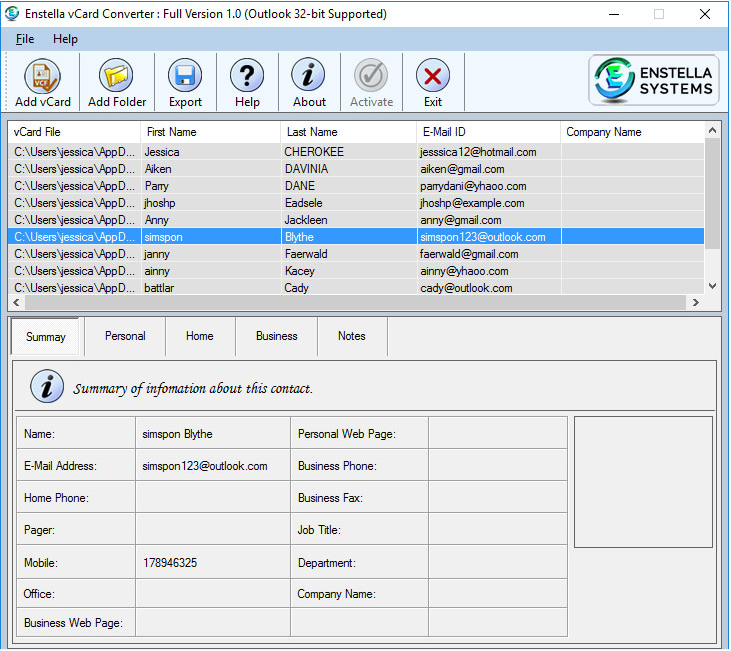
Task: Click the Department label
Action: (x=327, y=563)
